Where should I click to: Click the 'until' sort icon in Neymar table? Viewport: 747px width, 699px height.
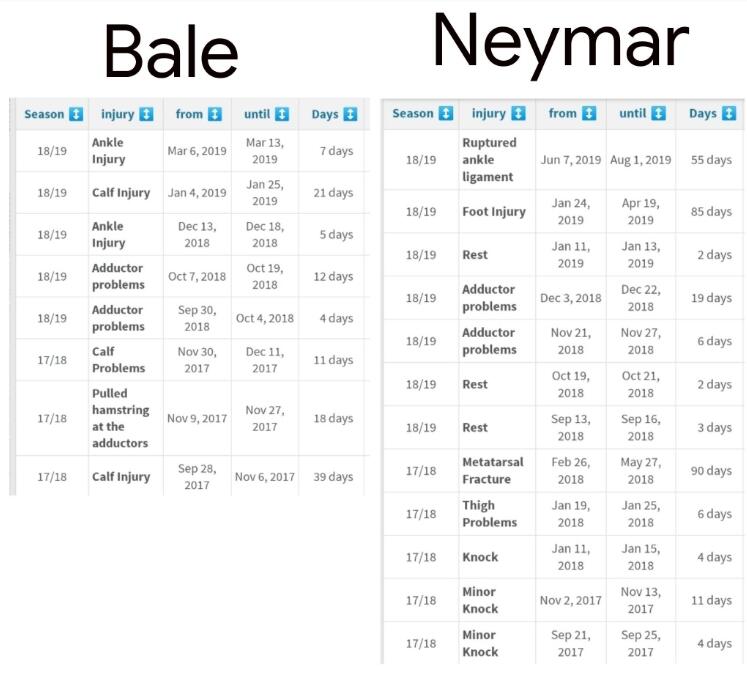click(x=659, y=113)
